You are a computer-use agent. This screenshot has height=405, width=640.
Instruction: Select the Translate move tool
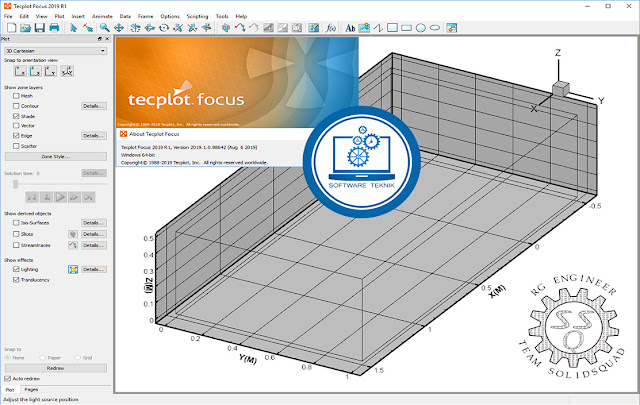(x=119, y=28)
